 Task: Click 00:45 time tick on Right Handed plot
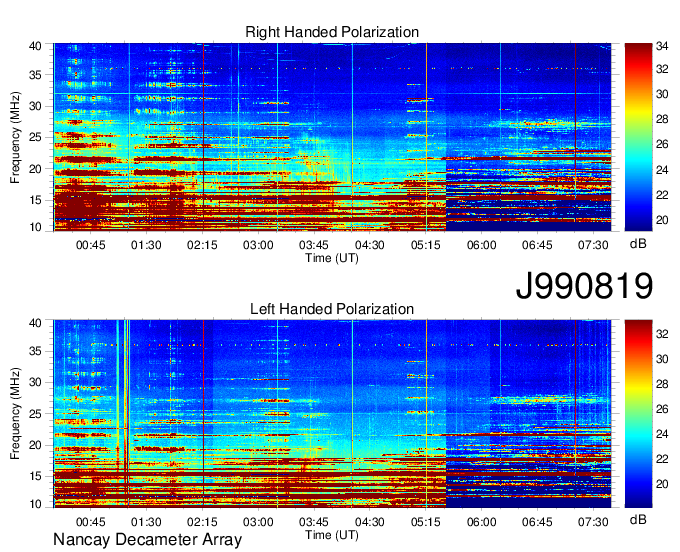(x=91, y=245)
